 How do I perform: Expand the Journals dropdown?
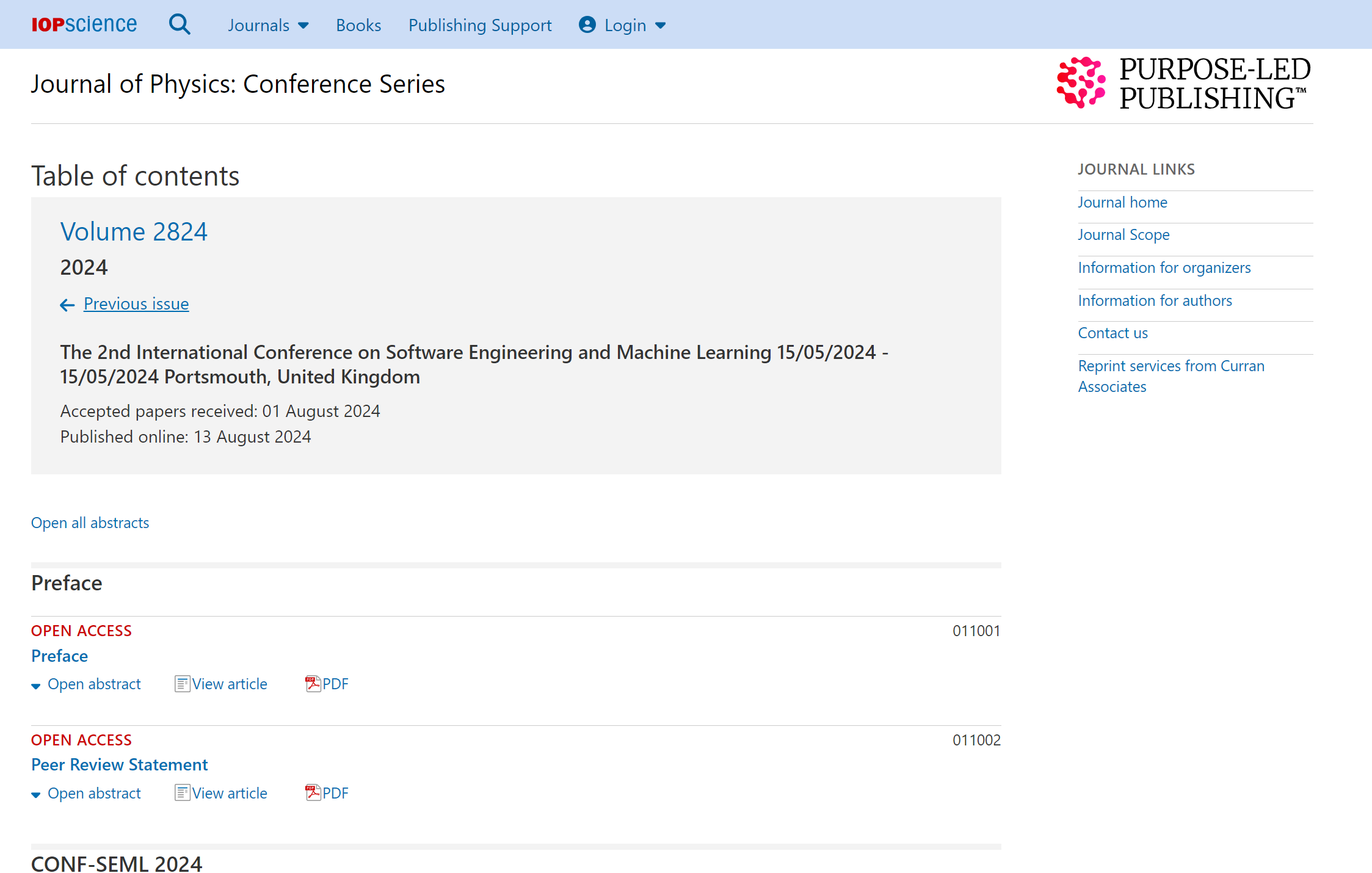click(x=269, y=25)
